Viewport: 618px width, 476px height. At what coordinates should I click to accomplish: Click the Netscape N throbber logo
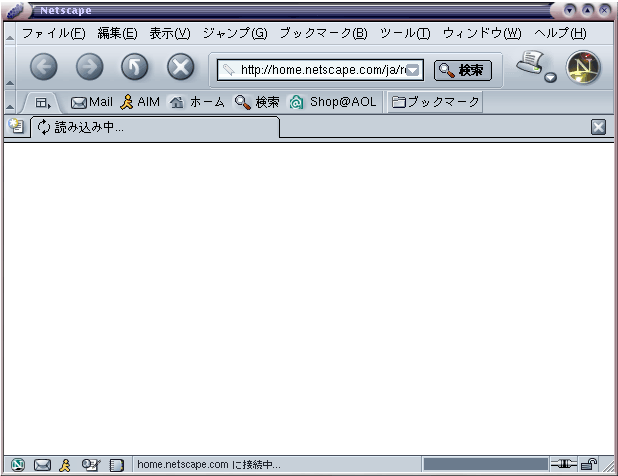(x=583, y=67)
